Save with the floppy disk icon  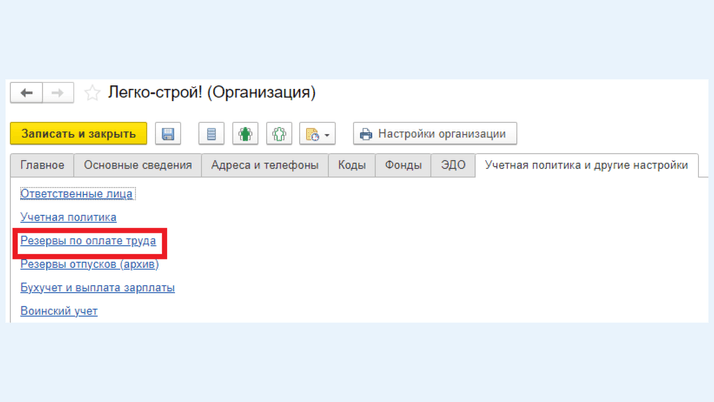point(168,134)
